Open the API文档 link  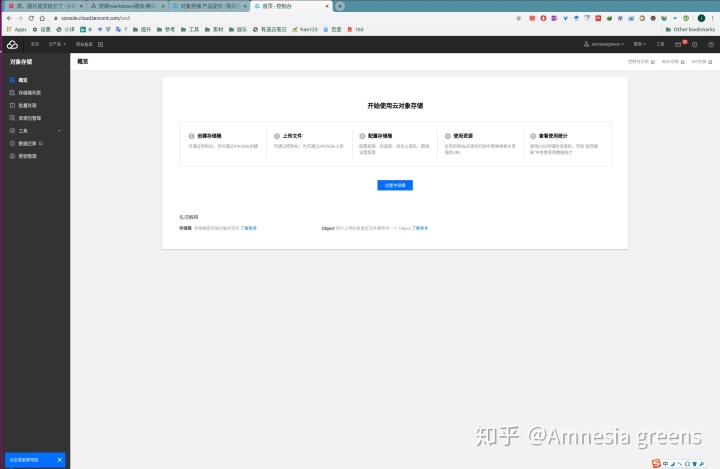click(702, 62)
